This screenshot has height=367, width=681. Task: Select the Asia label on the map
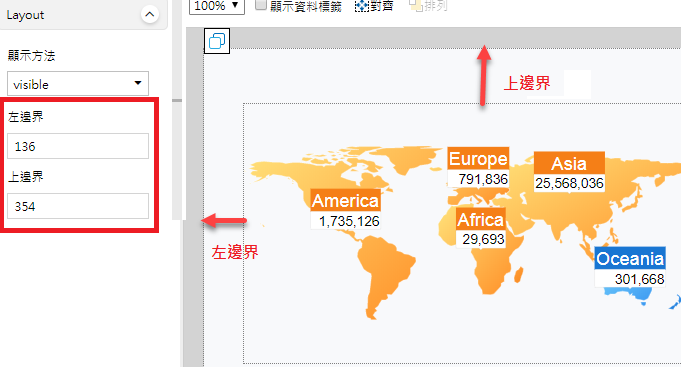pyautogui.click(x=569, y=163)
